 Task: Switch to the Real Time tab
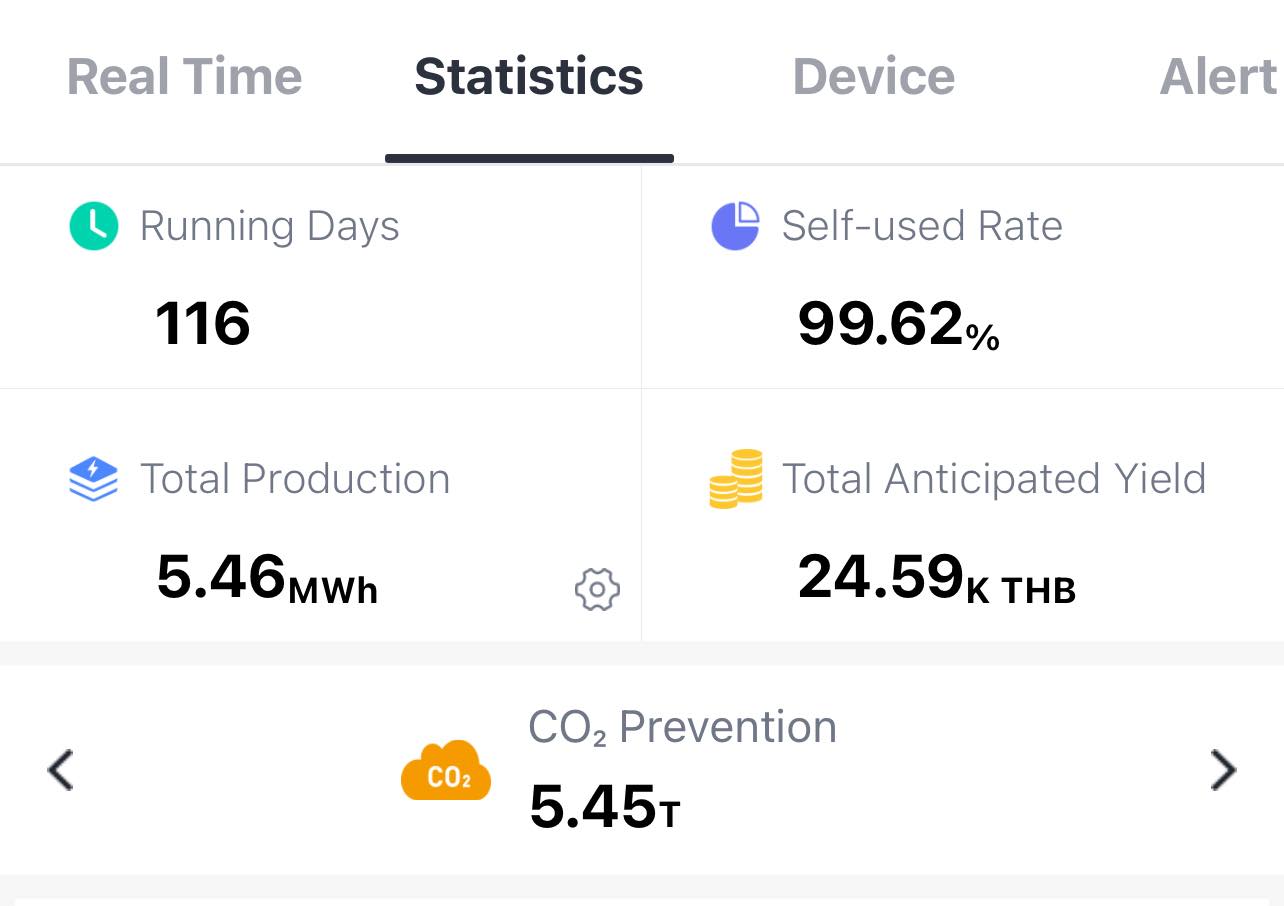[x=184, y=77]
